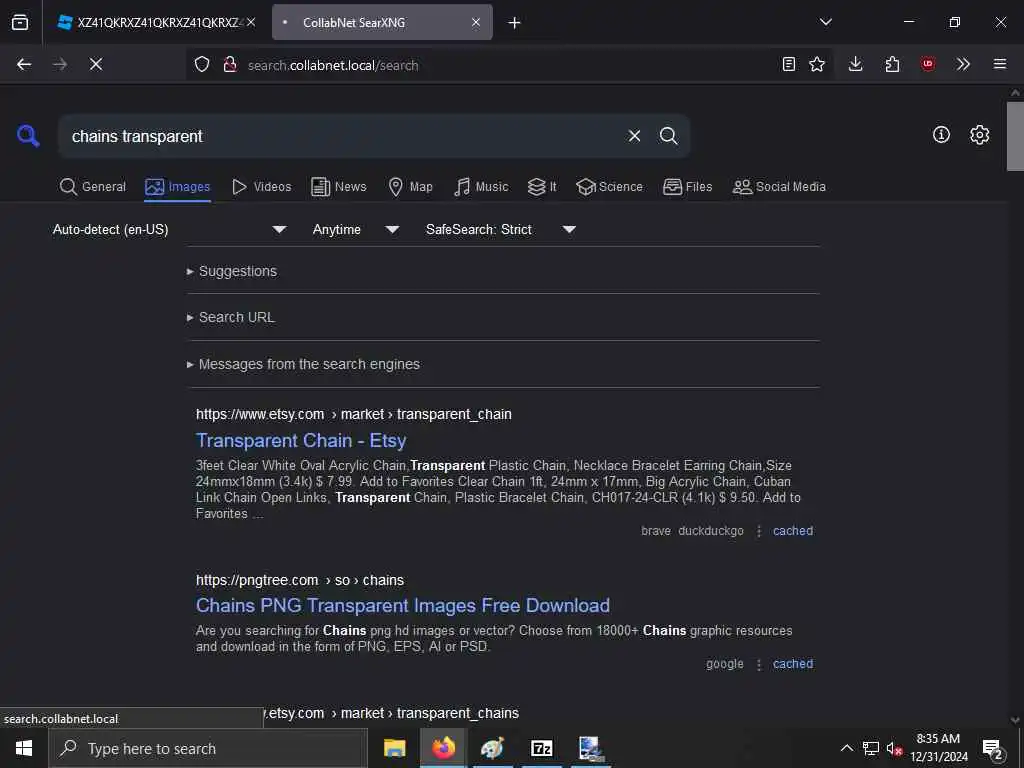Open the Windows Start menu
The height and width of the screenshot is (768, 1024).
[24, 748]
